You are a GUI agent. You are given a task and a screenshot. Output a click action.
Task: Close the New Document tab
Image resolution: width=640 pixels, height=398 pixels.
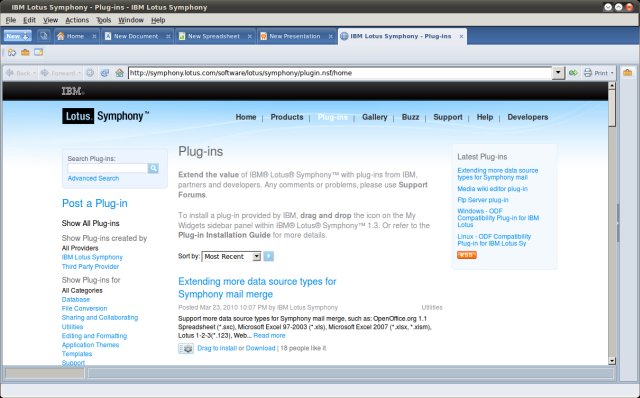[x=168, y=36]
